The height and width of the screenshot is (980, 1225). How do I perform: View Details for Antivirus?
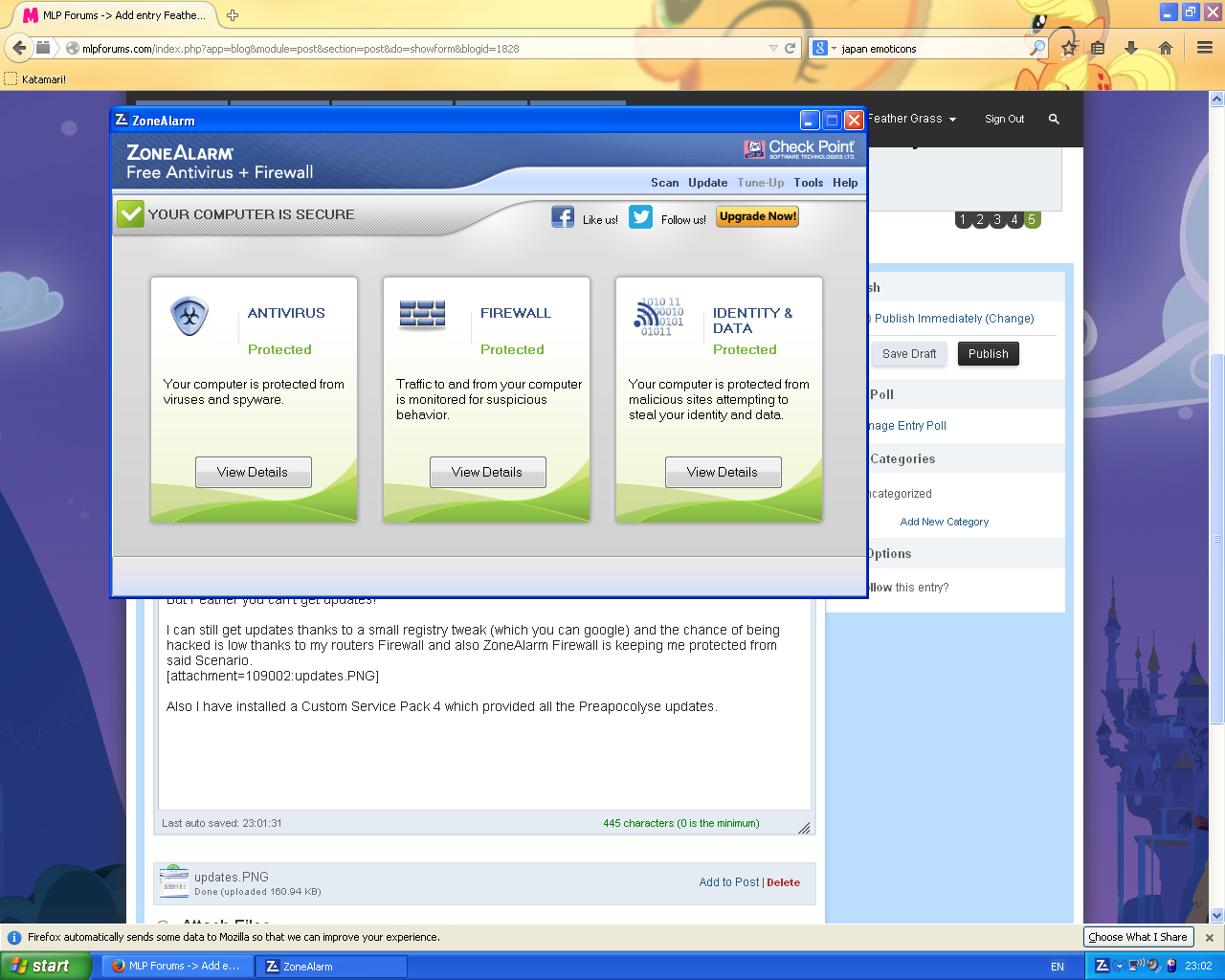[254, 472]
